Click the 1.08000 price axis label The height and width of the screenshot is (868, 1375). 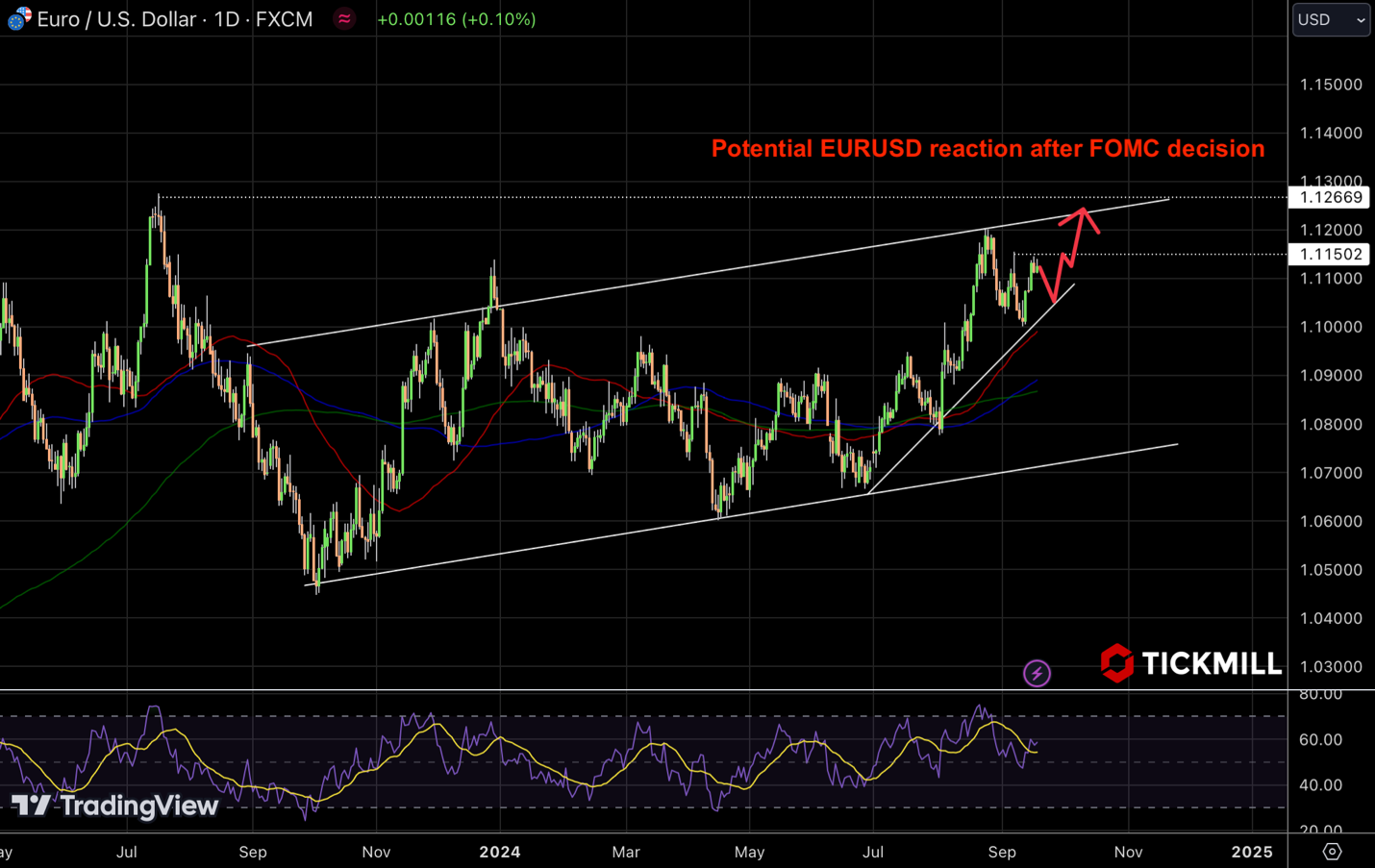click(1331, 424)
